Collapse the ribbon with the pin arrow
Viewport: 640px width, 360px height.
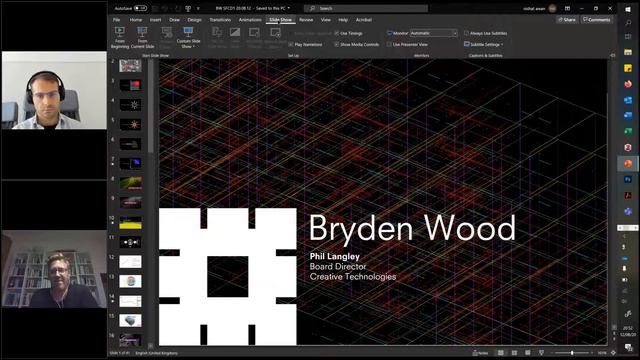[x=613, y=55]
